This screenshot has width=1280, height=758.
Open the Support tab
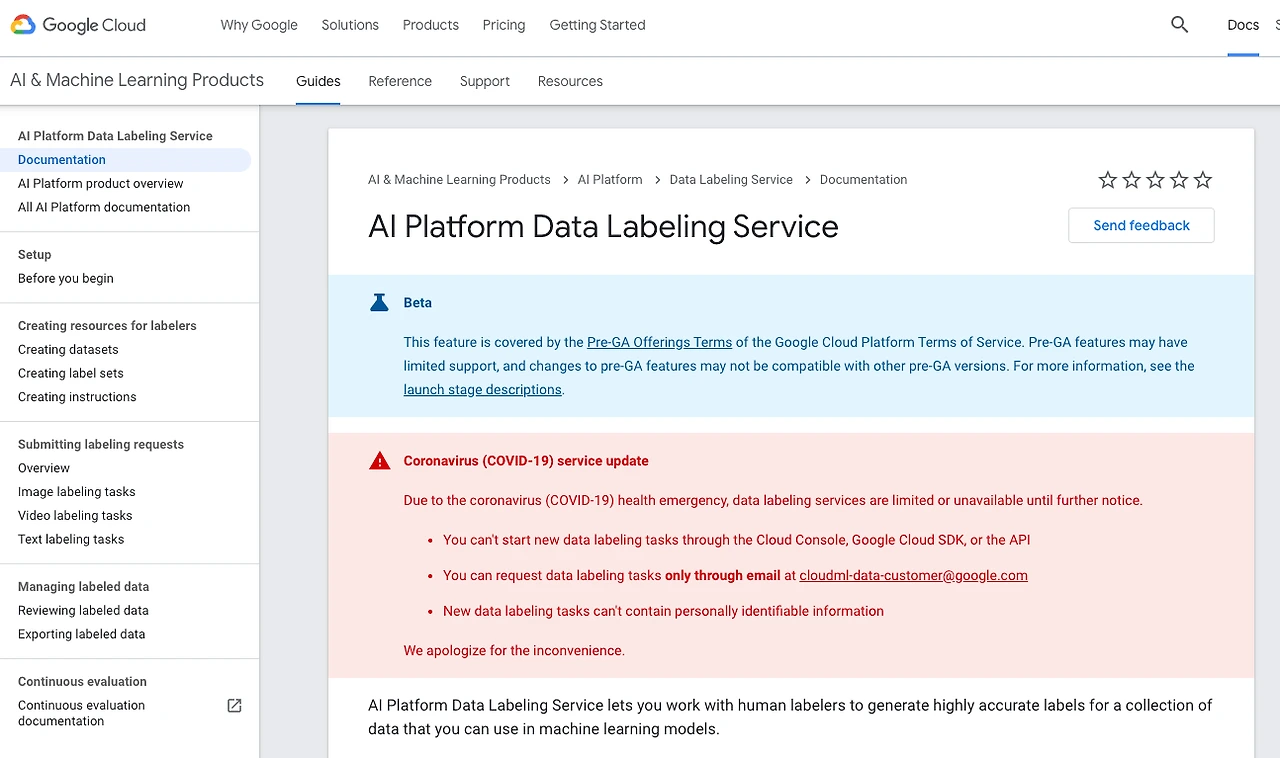coord(485,81)
